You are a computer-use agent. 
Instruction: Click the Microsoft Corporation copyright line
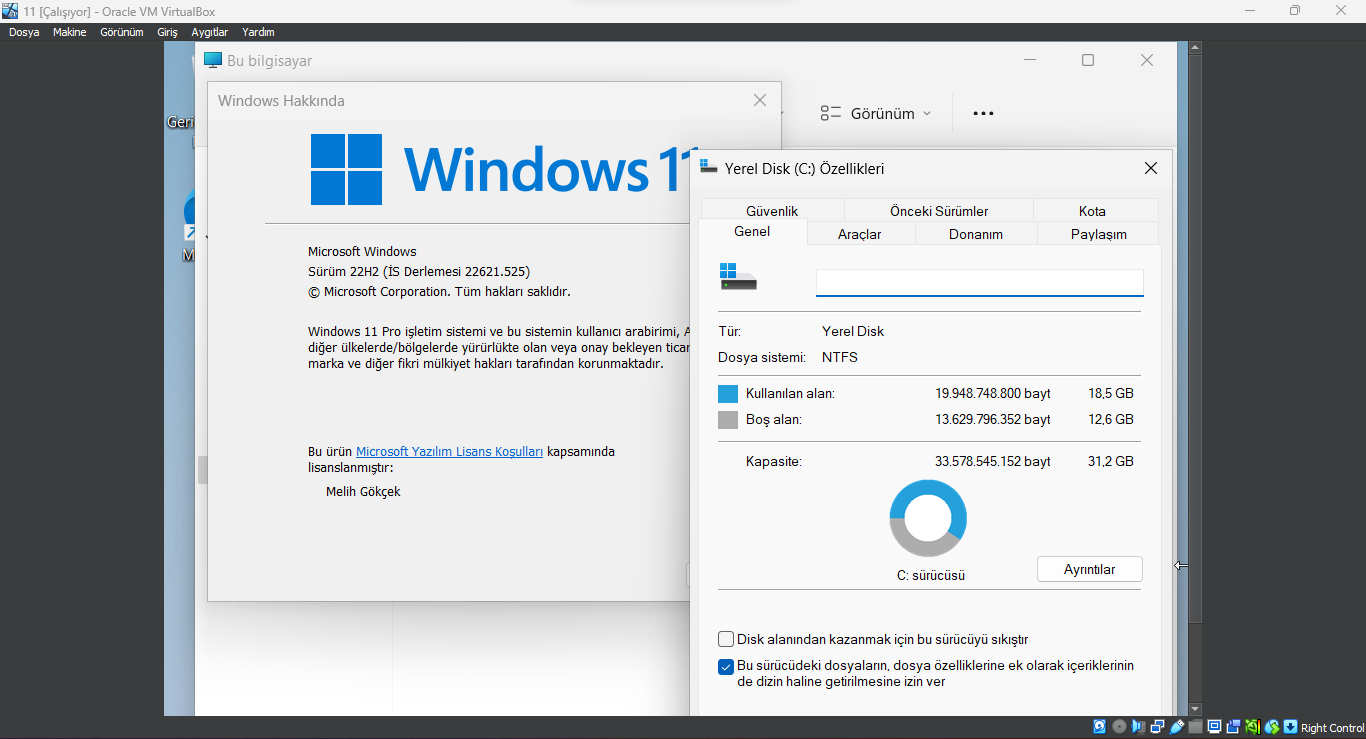coord(439,292)
